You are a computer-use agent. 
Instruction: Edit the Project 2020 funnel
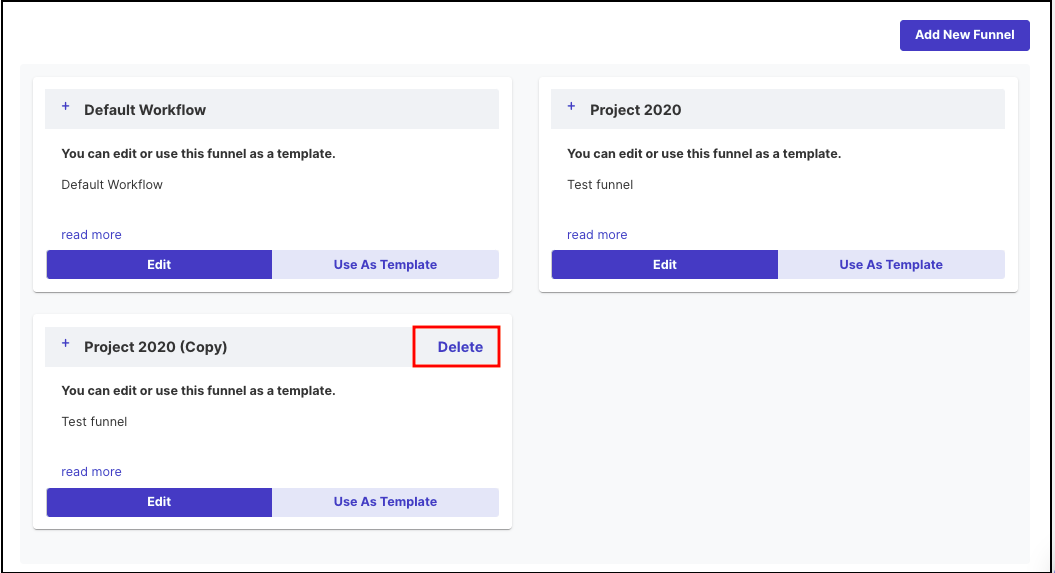[x=665, y=264]
